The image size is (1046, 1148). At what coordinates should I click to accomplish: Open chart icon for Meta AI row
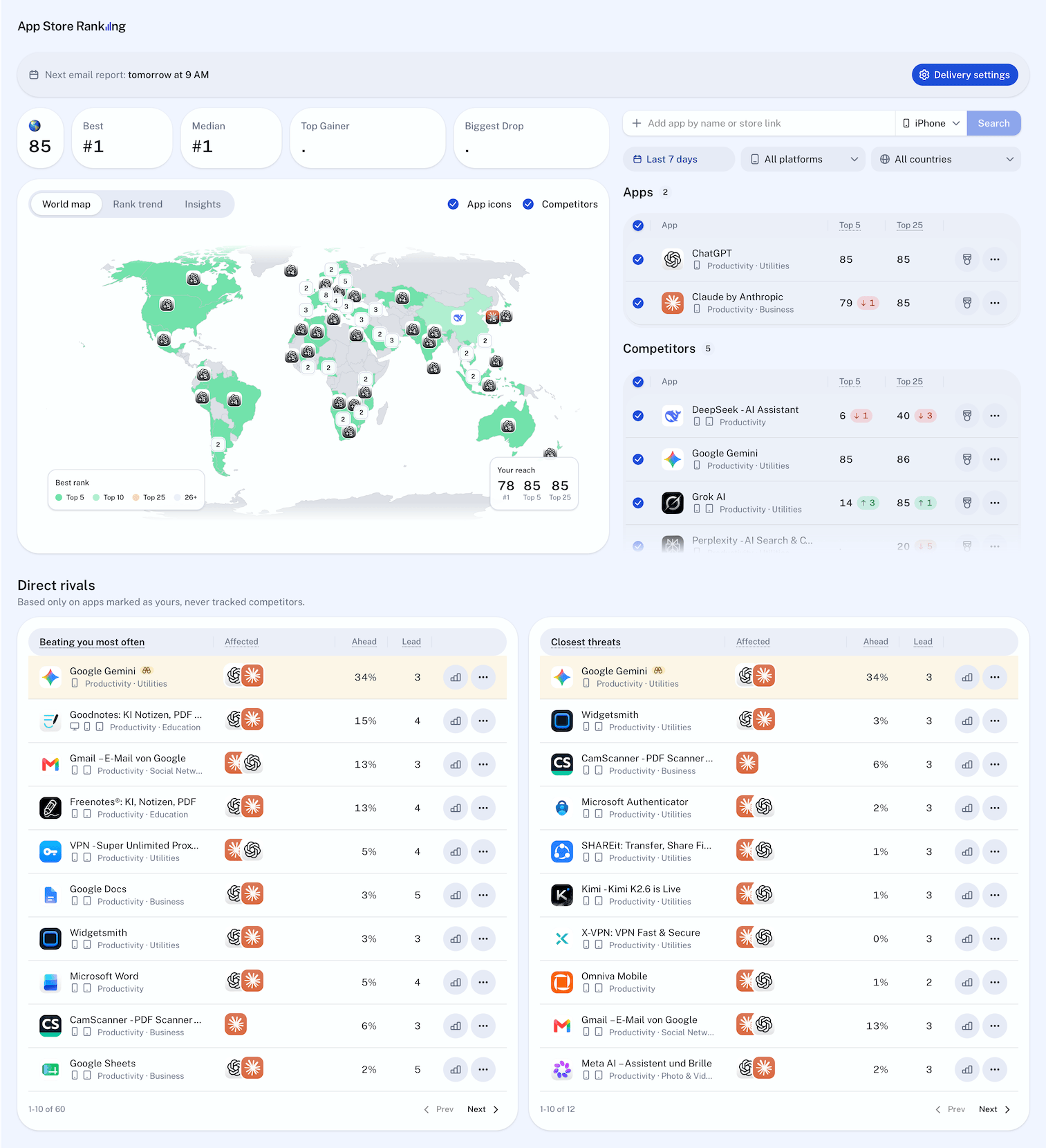[966, 1069]
